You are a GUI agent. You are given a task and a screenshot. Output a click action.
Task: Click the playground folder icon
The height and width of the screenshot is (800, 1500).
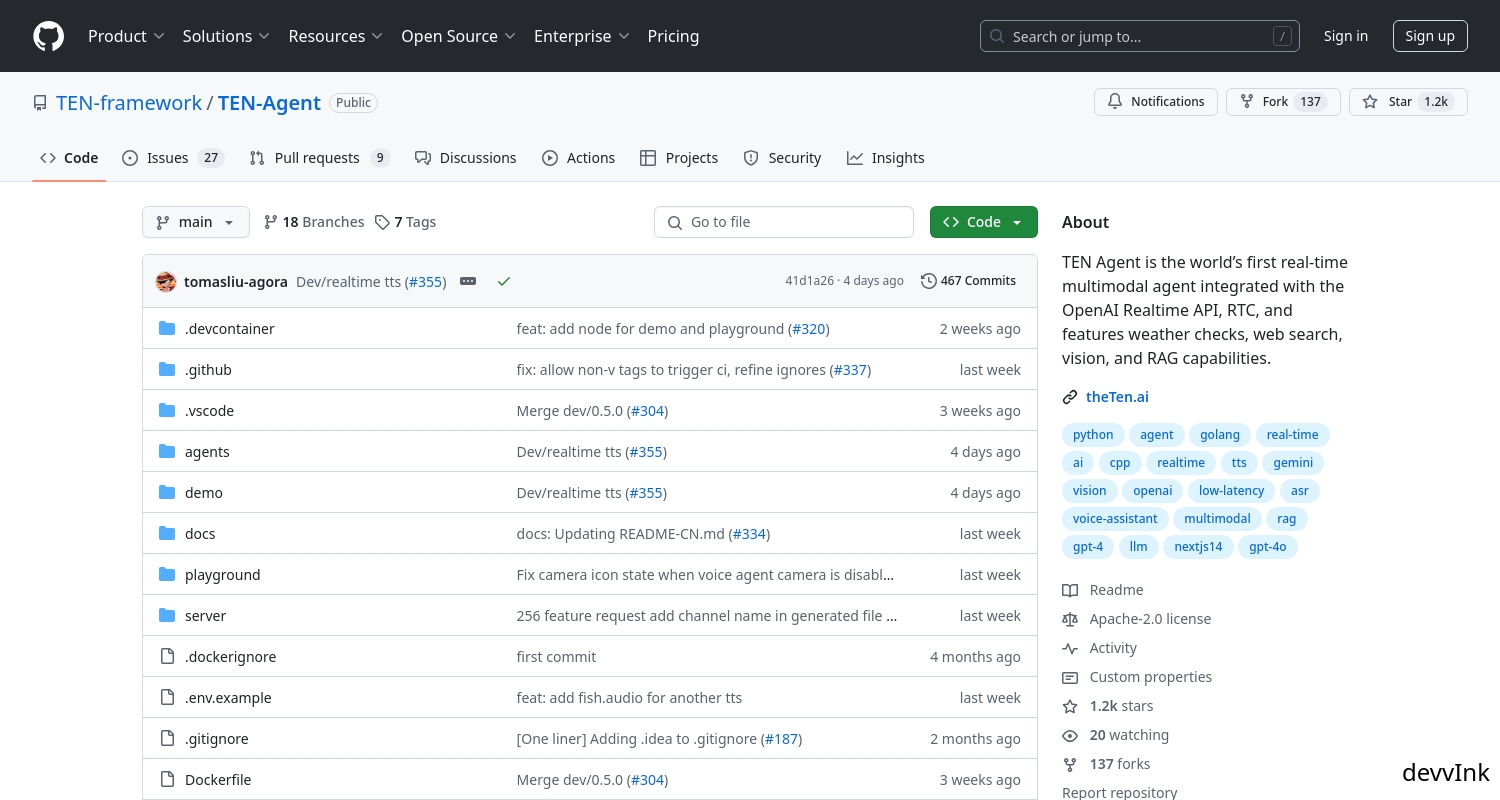tap(167, 574)
